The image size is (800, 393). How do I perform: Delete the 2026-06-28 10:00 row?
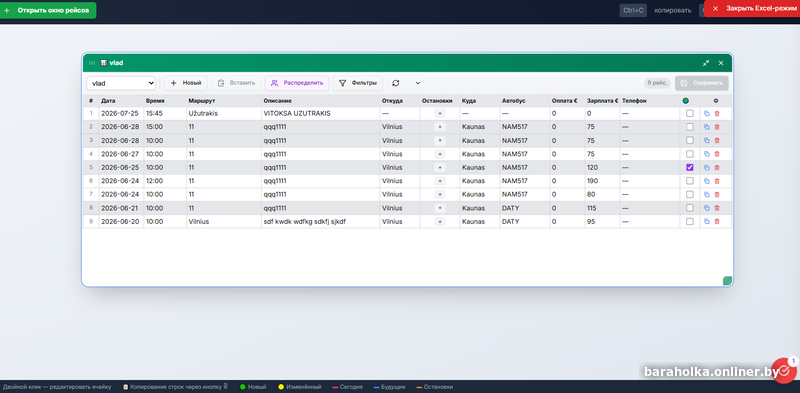(x=717, y=140)
